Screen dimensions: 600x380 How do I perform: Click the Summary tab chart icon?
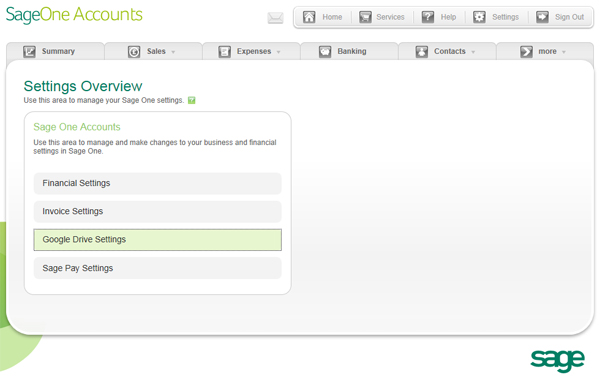pos(29,51)
